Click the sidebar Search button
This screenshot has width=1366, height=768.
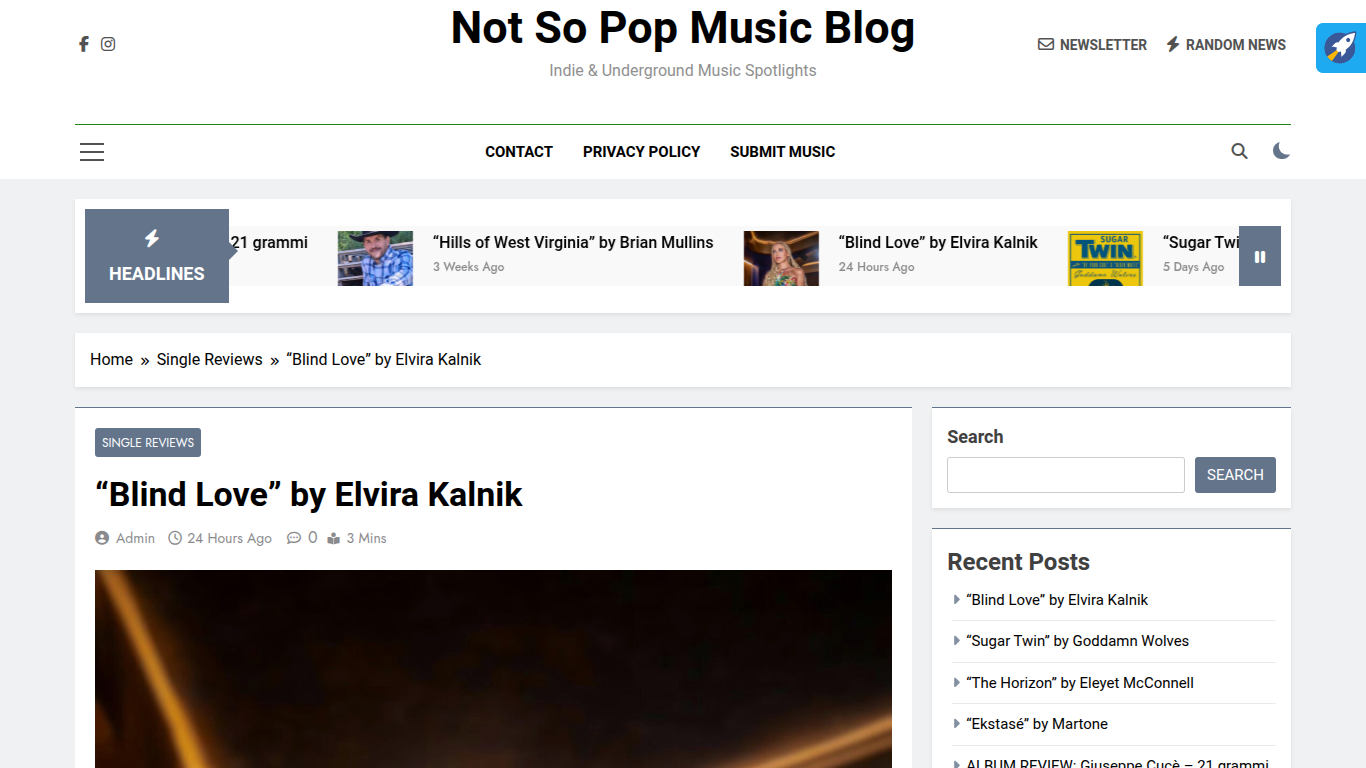[x=1235, y=475]
